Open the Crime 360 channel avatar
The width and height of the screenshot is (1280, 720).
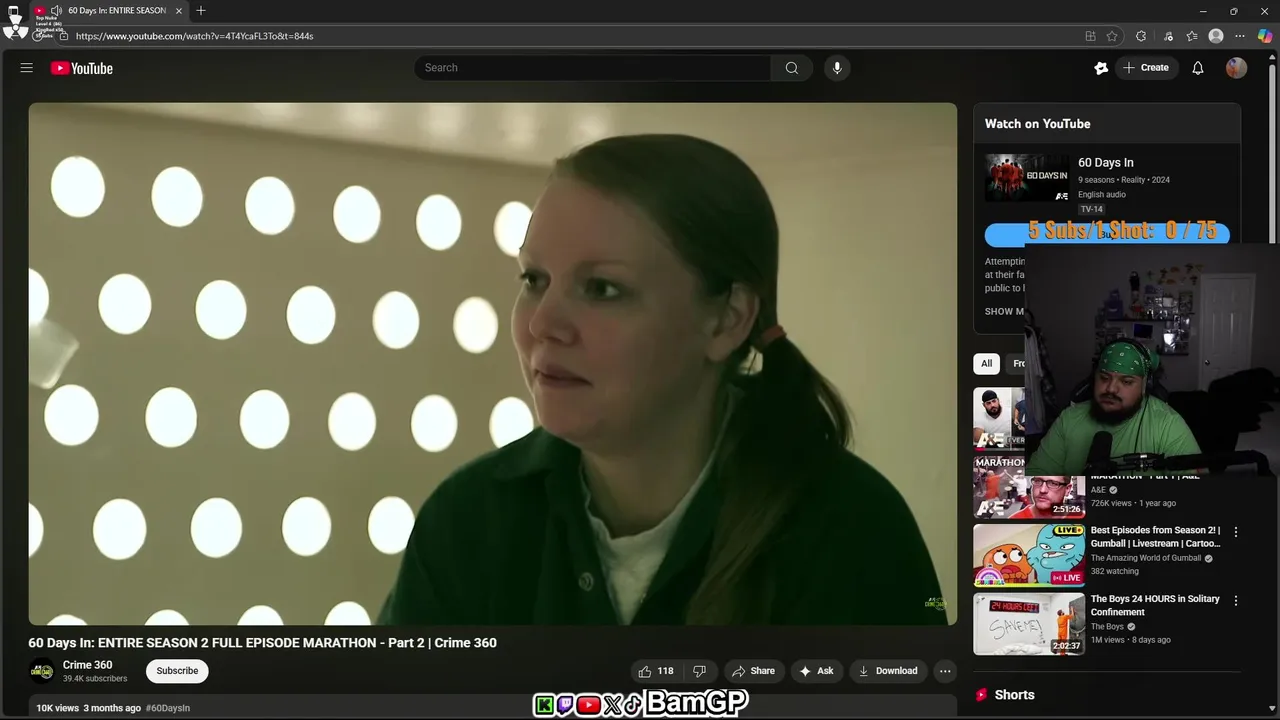pyautogui.click(x=41, y=671)
